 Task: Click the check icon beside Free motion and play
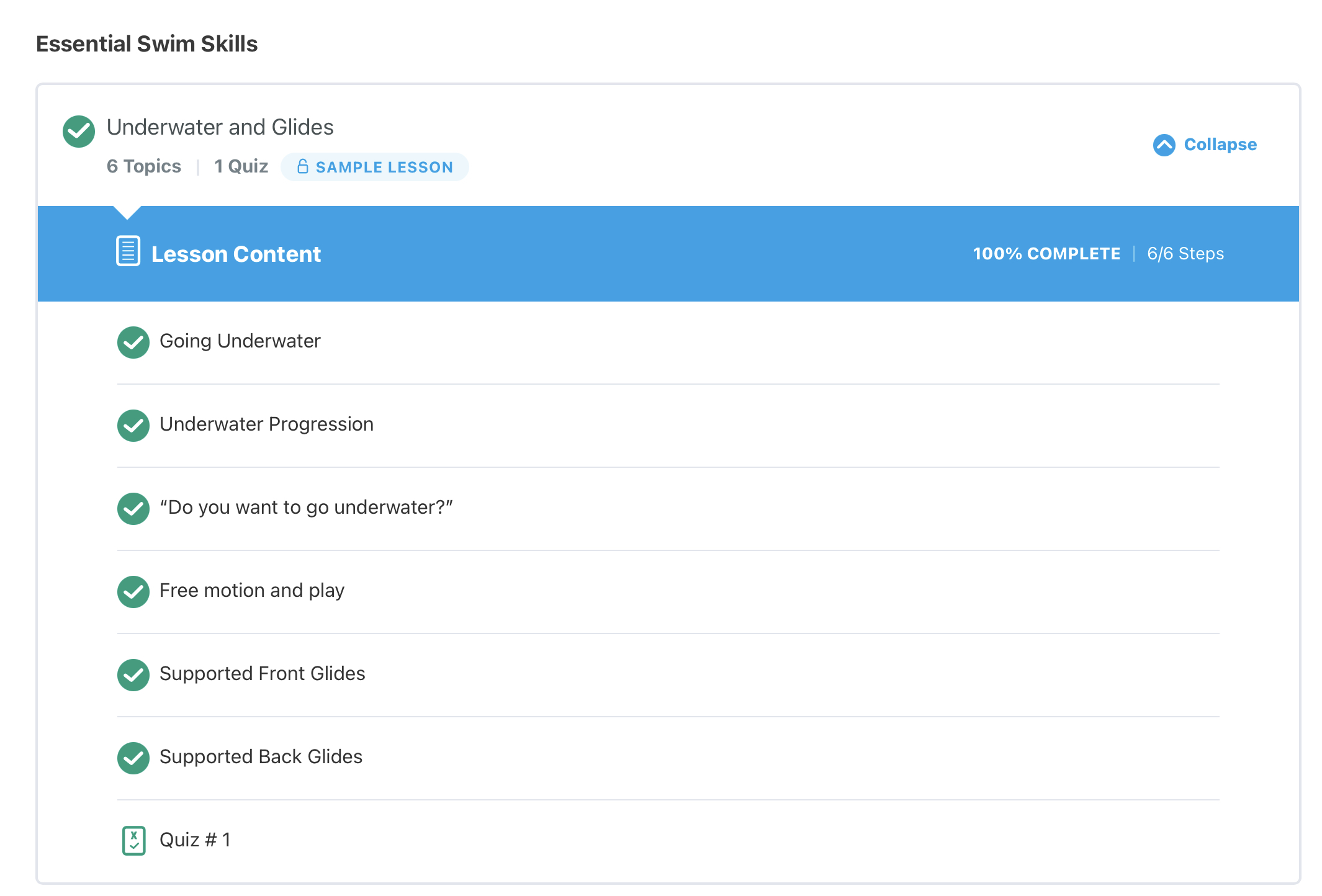(133, 592)
